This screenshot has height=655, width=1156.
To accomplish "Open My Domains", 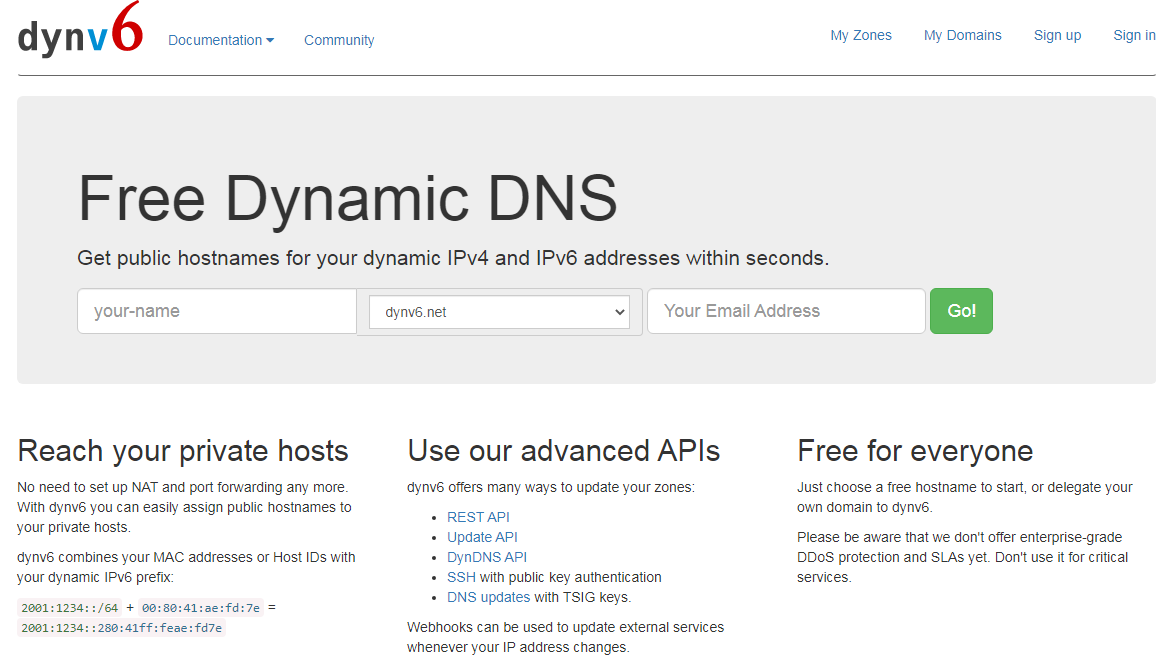I will pyautogui.click(x=962, y=35).
